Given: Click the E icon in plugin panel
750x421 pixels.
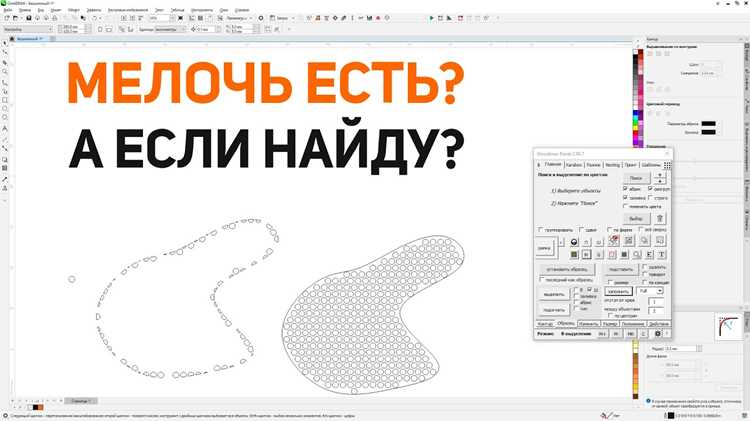Looking at the screenshot, I should click(649, 255).
